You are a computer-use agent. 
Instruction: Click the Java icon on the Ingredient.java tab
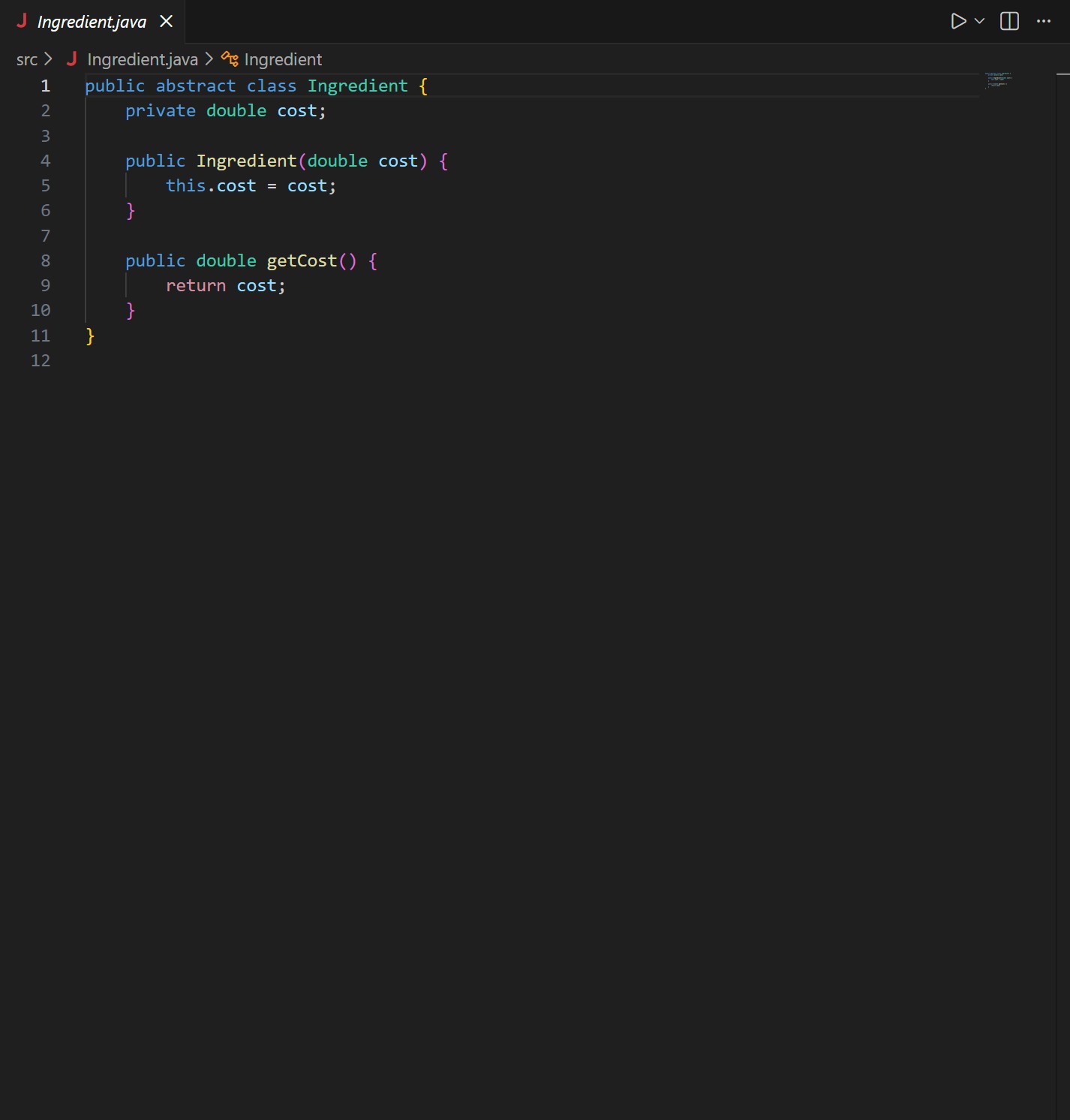point(23,21)
